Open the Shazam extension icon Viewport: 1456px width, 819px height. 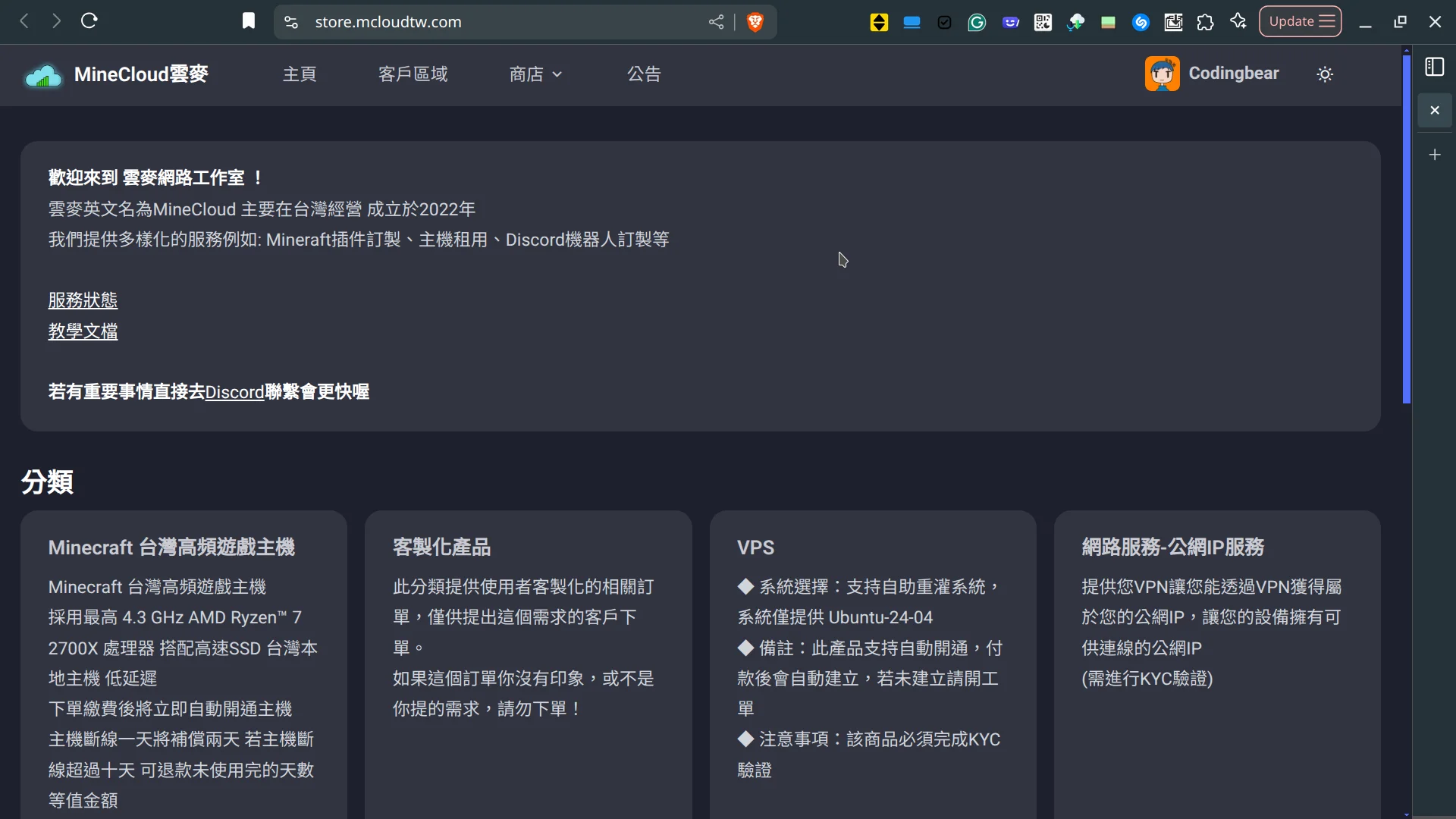click(x=1141, y=22)
